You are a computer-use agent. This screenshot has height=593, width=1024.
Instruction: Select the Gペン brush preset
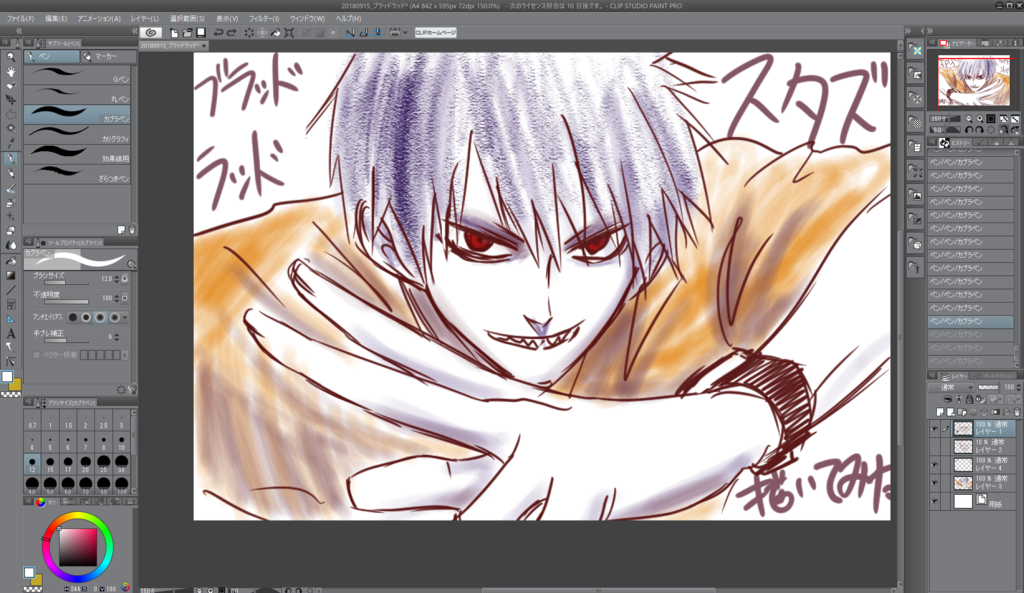point(77,76)
